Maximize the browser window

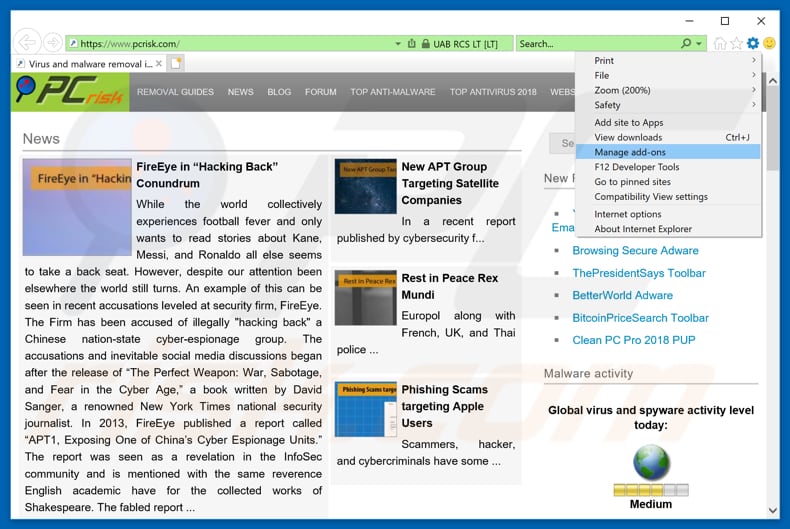click(x=725, y=21)
